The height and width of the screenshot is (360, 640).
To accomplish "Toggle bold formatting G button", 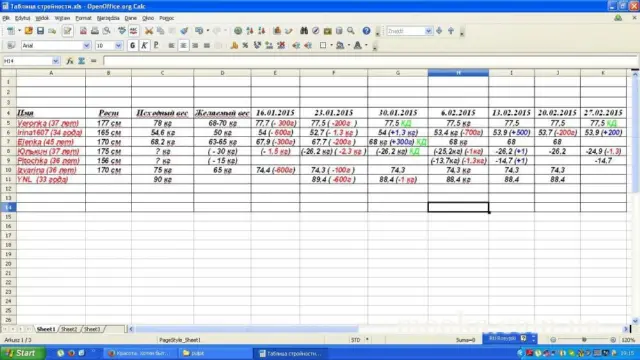I will point(132,46).
